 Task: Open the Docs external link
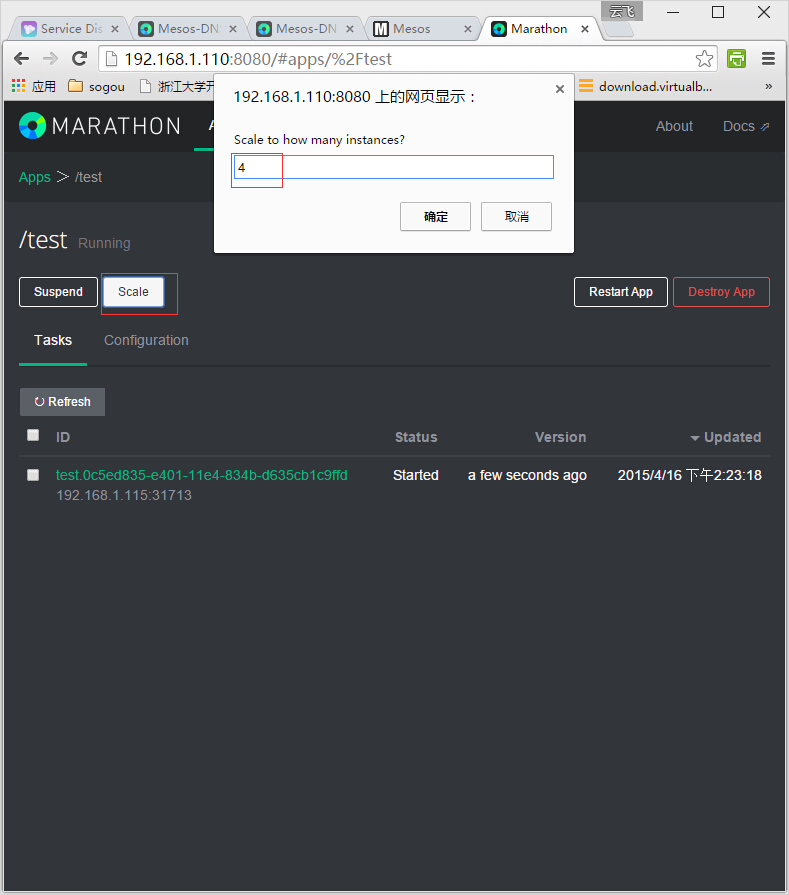coord(746,126)
